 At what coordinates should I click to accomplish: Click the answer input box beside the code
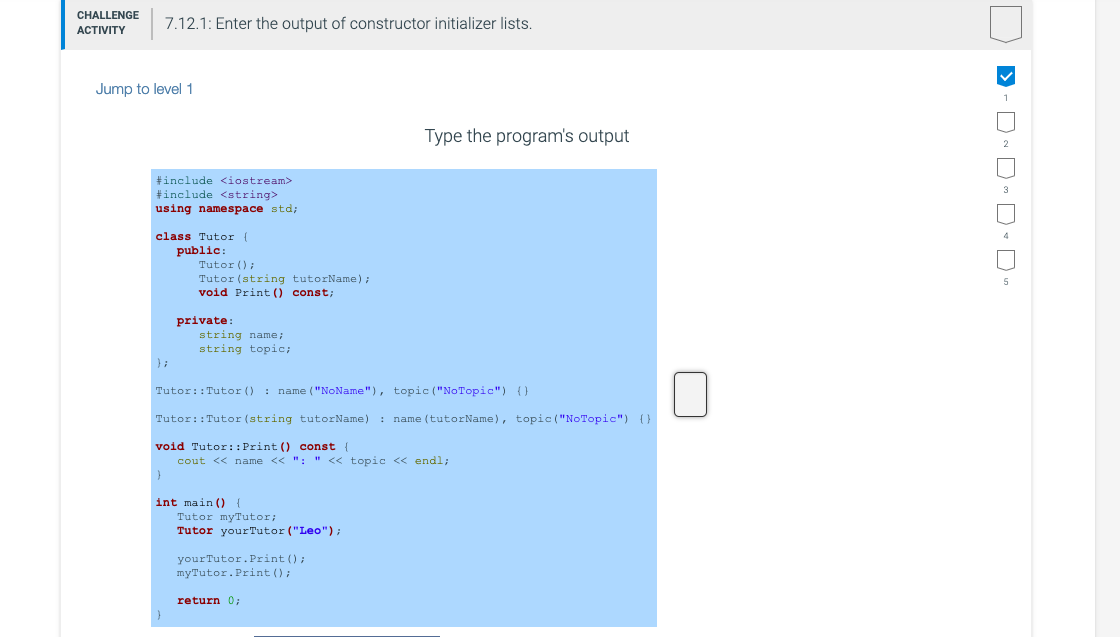pyautogui.click(x=690, y=394)
